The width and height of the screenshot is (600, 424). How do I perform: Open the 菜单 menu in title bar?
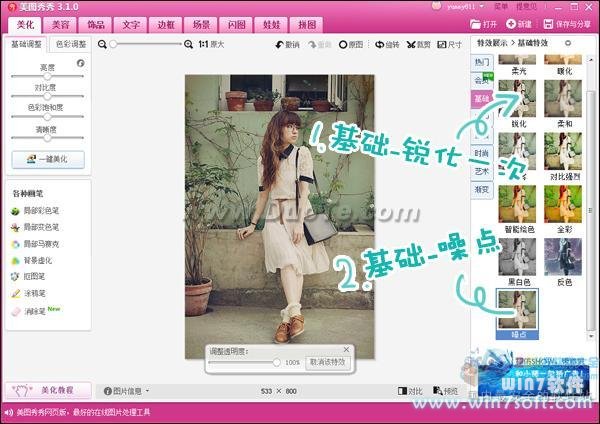(x=500, y=6)
